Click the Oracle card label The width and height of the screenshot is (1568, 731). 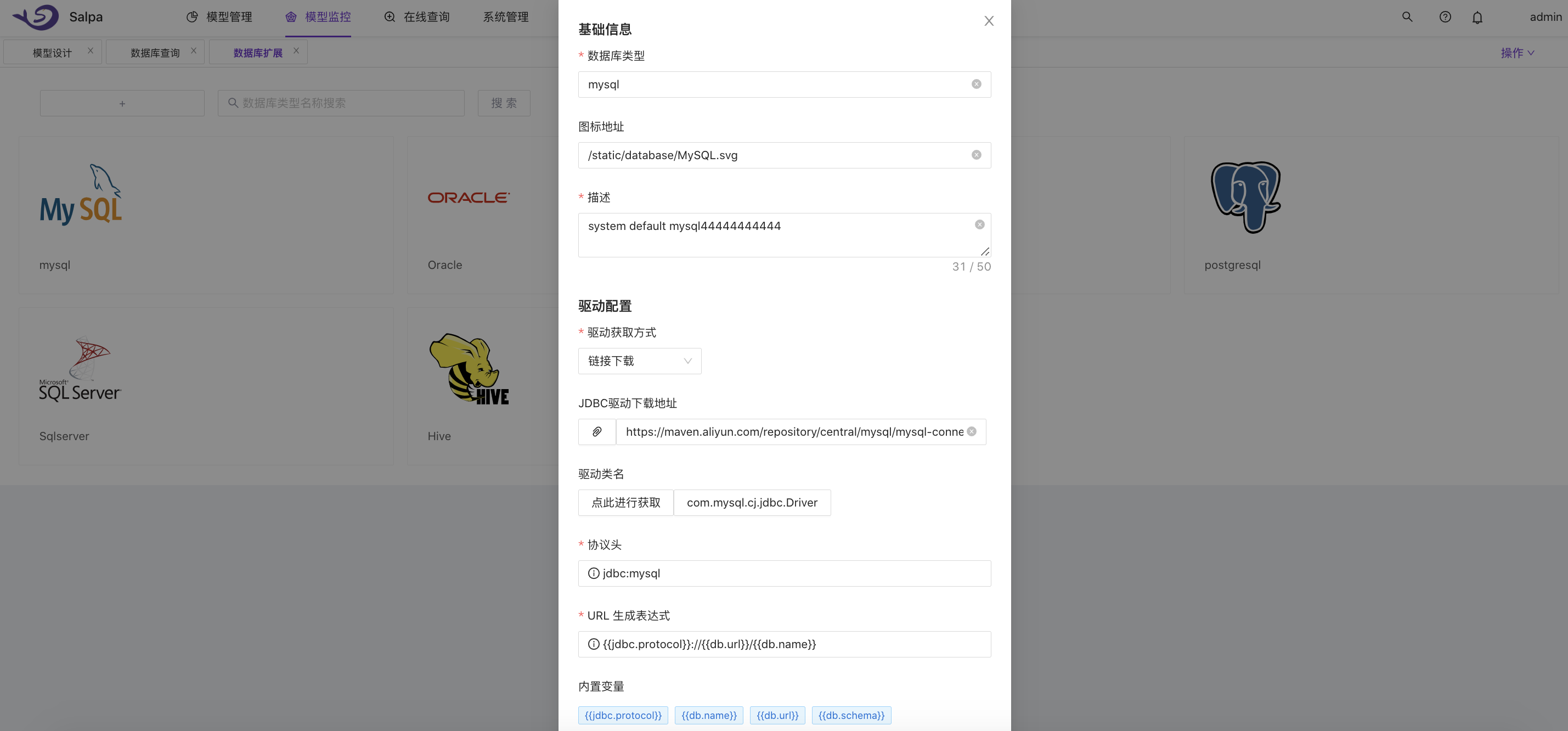444,265
